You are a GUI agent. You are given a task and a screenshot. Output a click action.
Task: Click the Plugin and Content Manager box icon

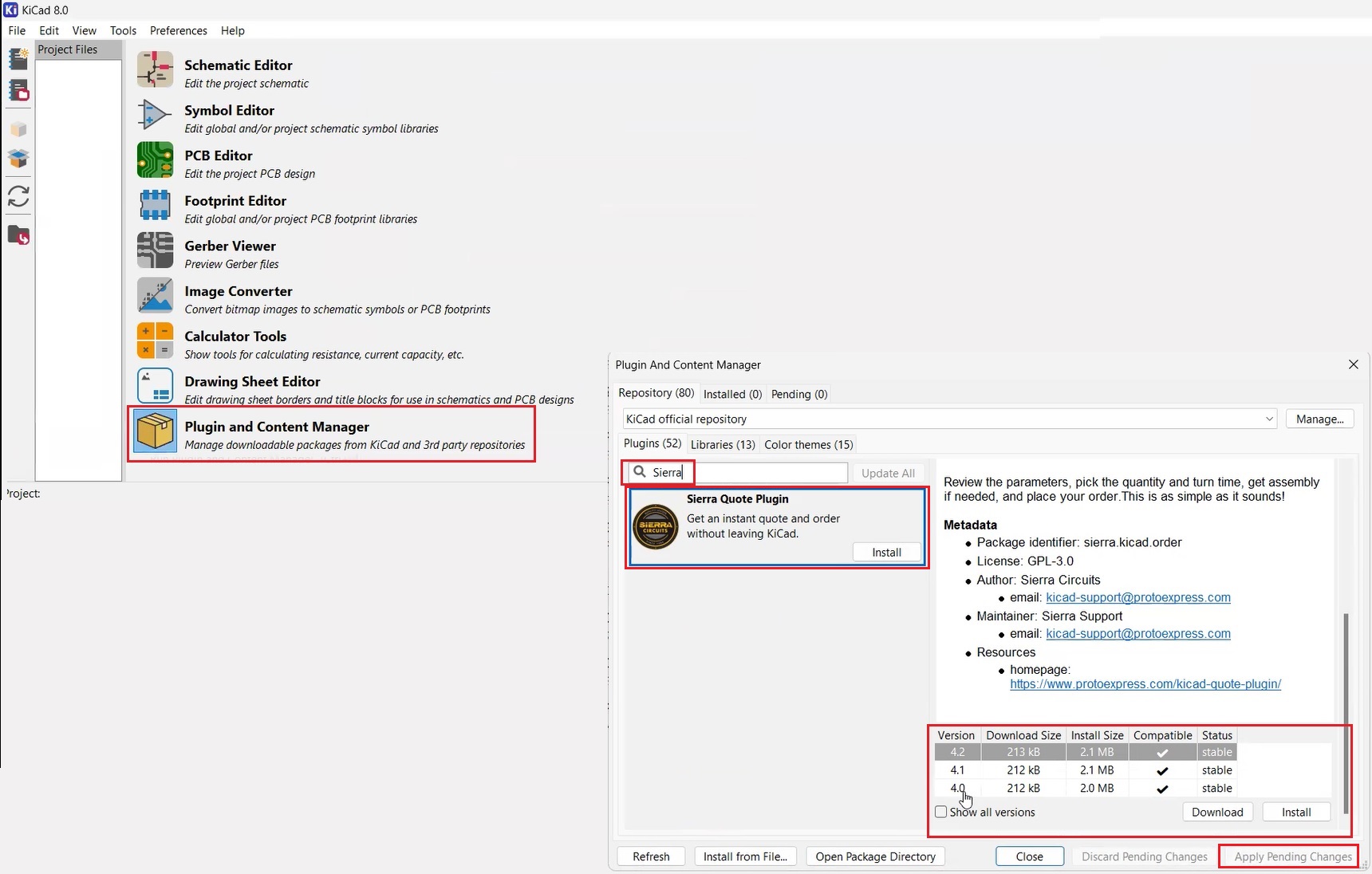click(155, 431)
